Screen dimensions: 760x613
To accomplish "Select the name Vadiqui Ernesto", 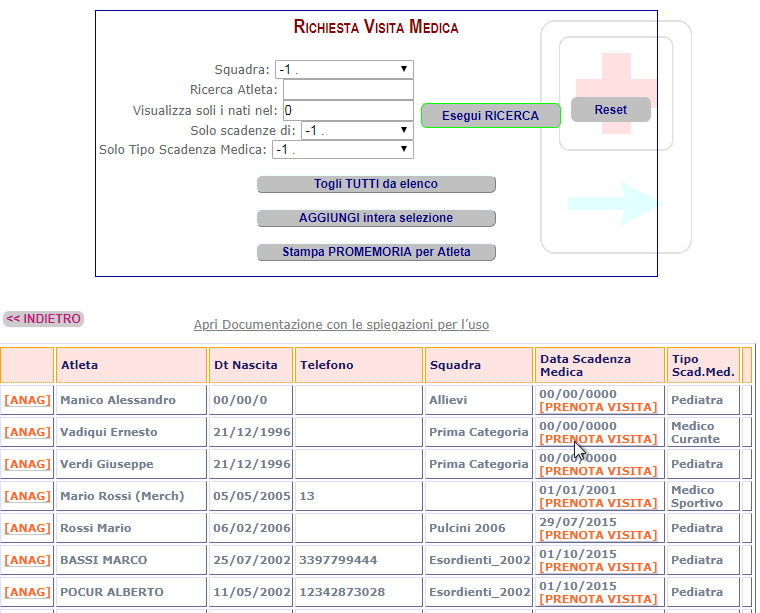I will (109, 432).
